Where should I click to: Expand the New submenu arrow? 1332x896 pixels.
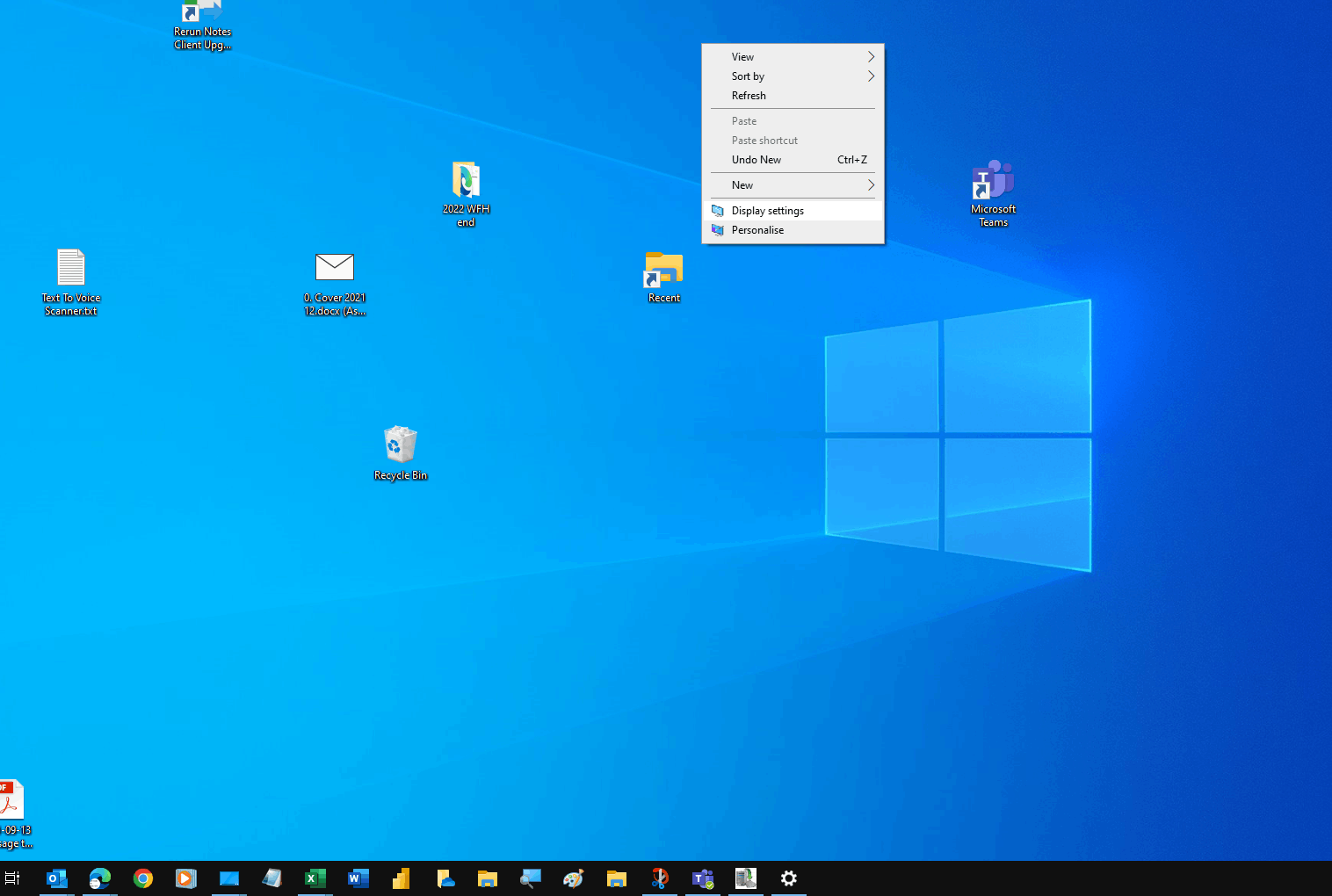click(871, 185)
